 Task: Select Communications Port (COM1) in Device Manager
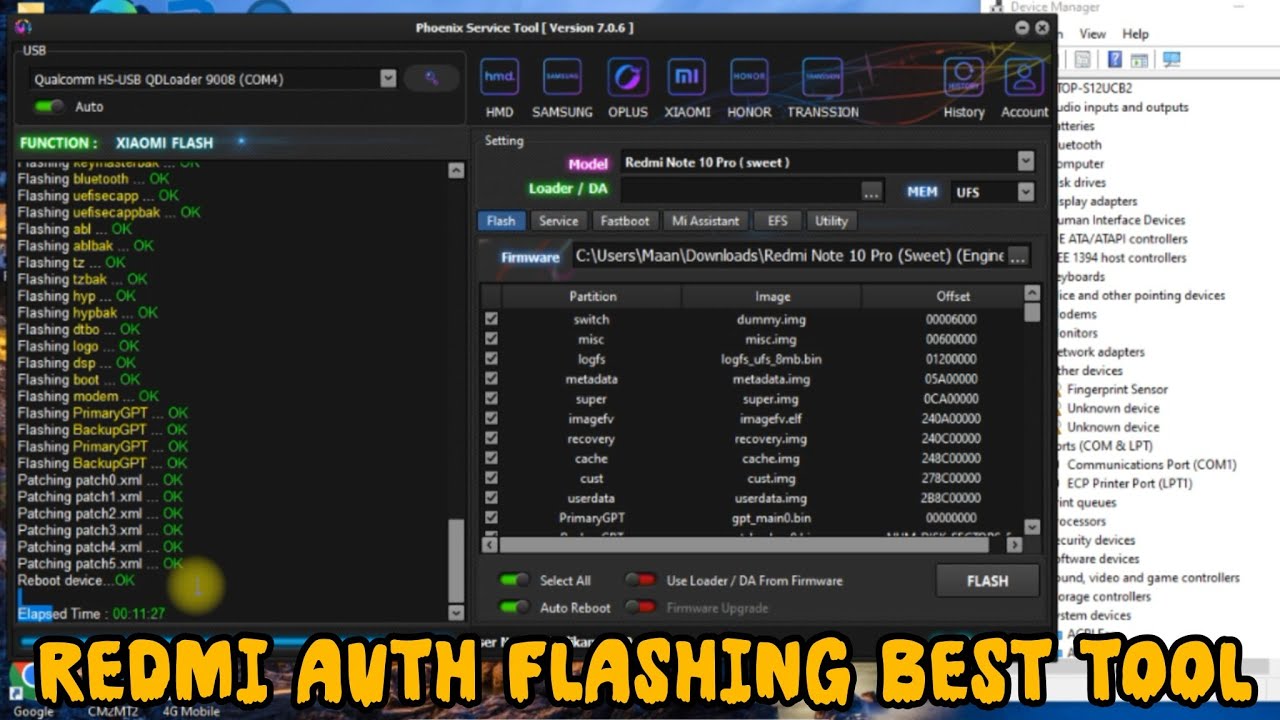point(1152,464)
